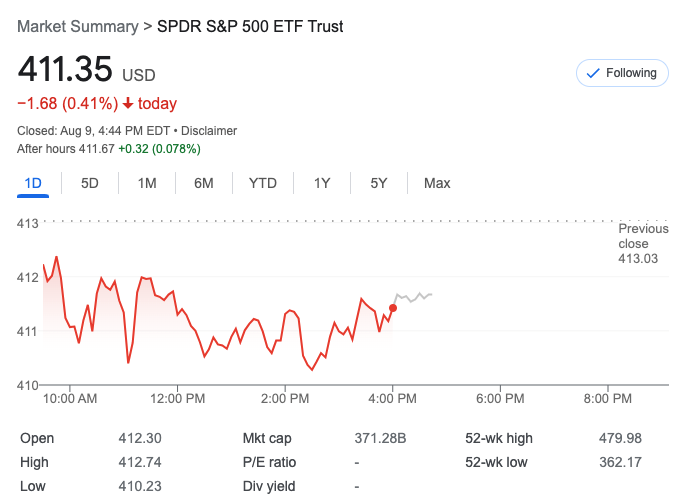Click the red down arrow icon
This screenshot has width=695, height=502.
tap(128, 104)
